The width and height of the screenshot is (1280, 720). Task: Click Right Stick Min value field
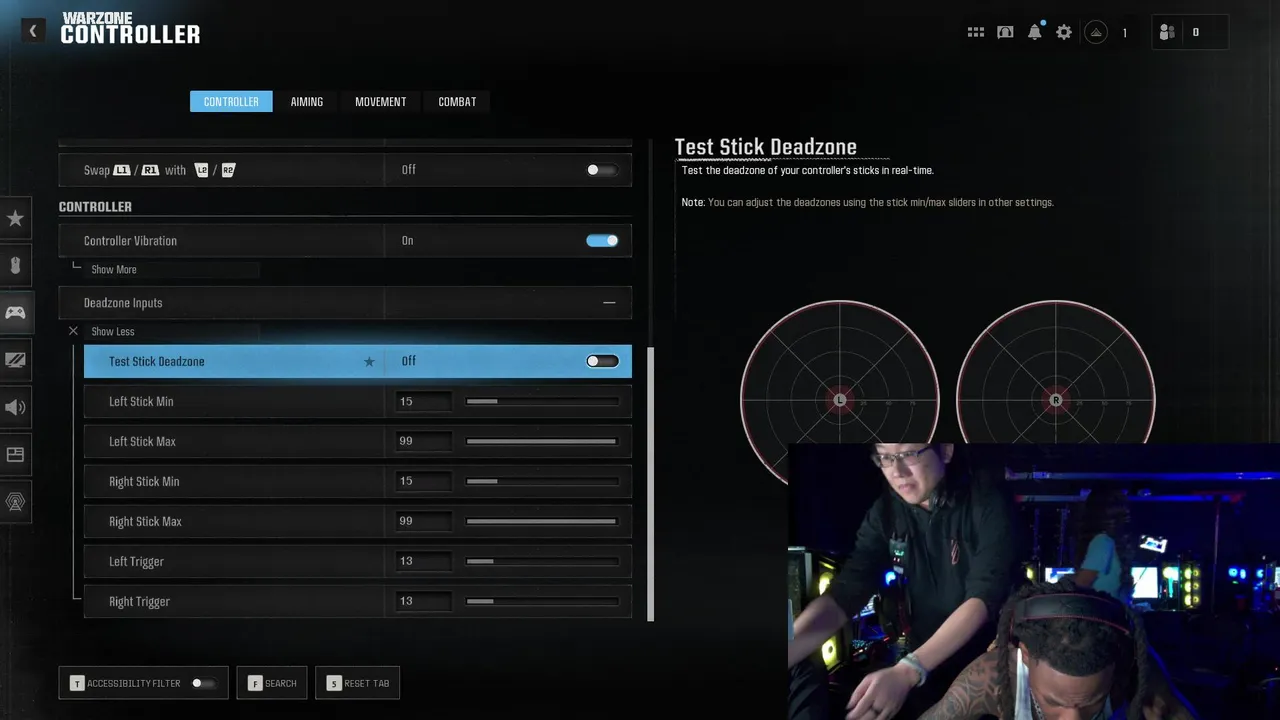(x=423, y=481)
